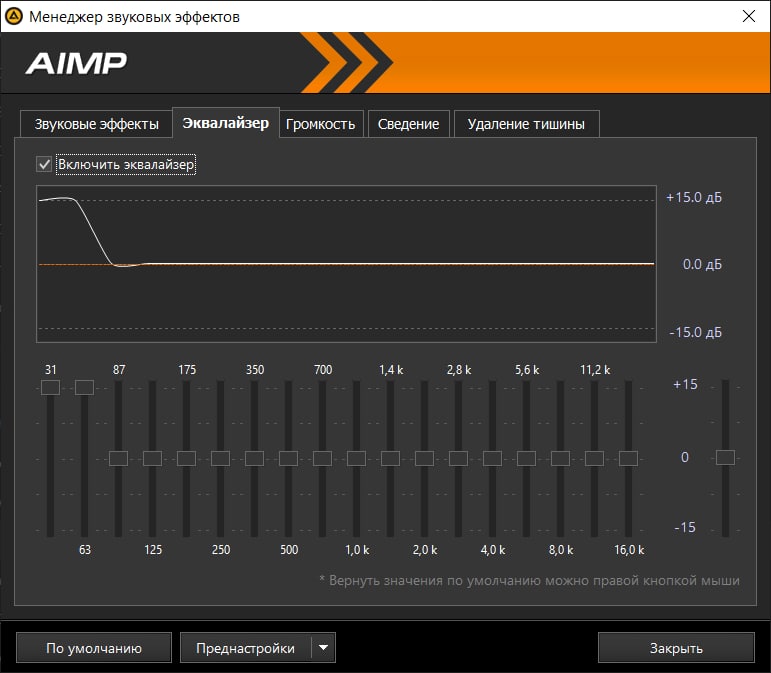
Task: Switch to the Удаление тишины tab
Action: [x=526, y=124]
